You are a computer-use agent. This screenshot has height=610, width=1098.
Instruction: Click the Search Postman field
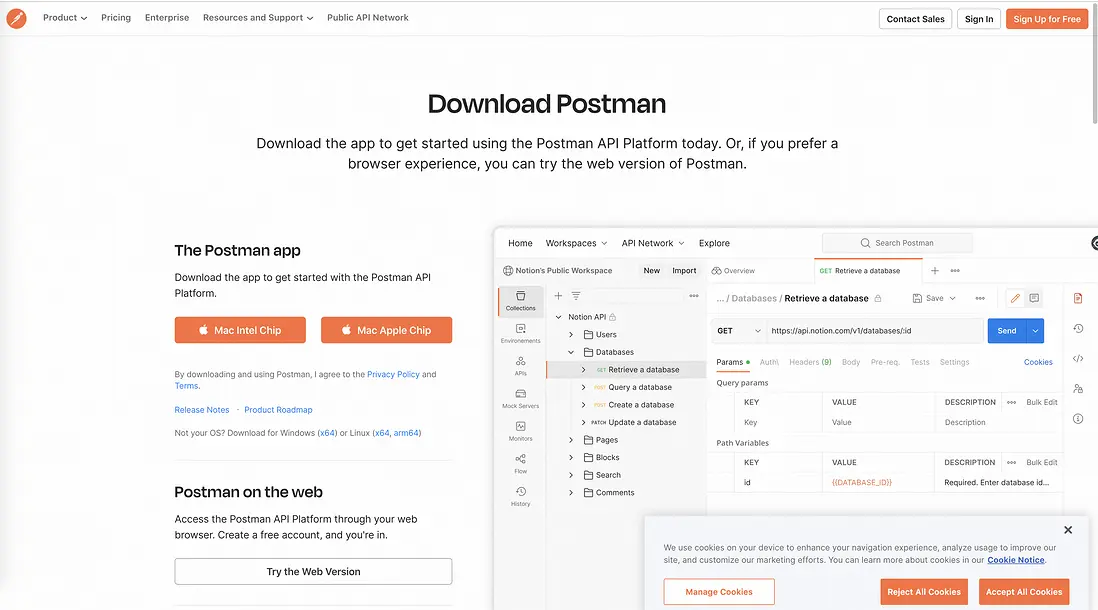pyautogui.click(x=897, y=243)
